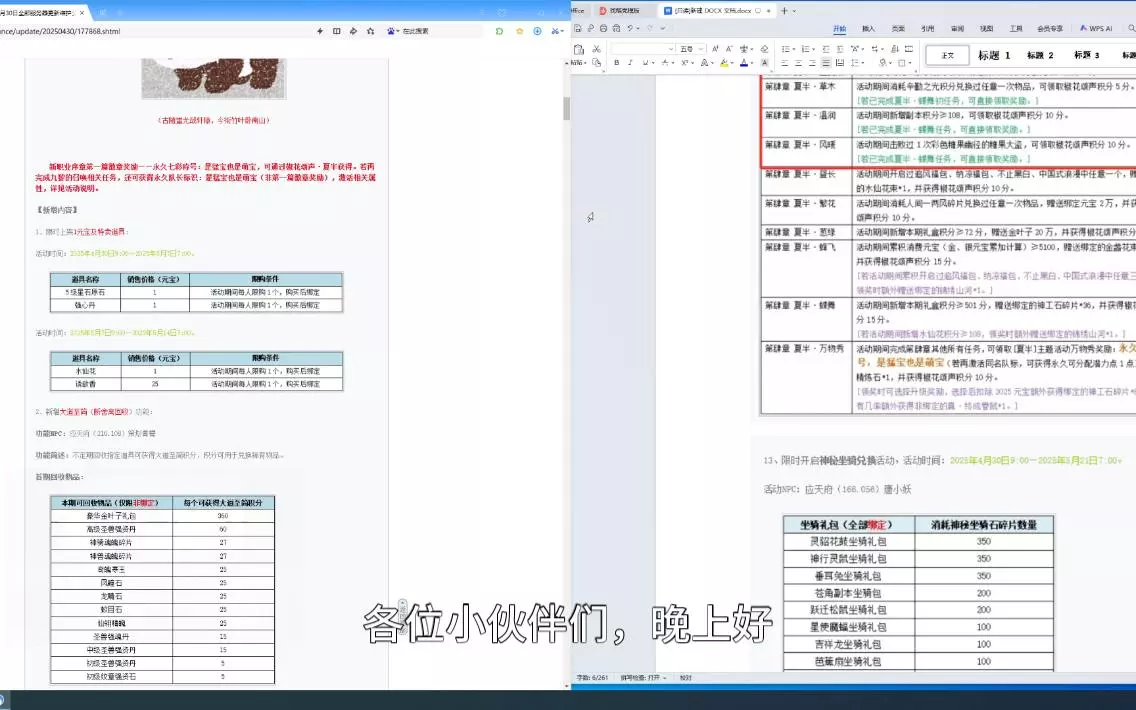Apply the 标题 3 style

[x=1086, y=55]
